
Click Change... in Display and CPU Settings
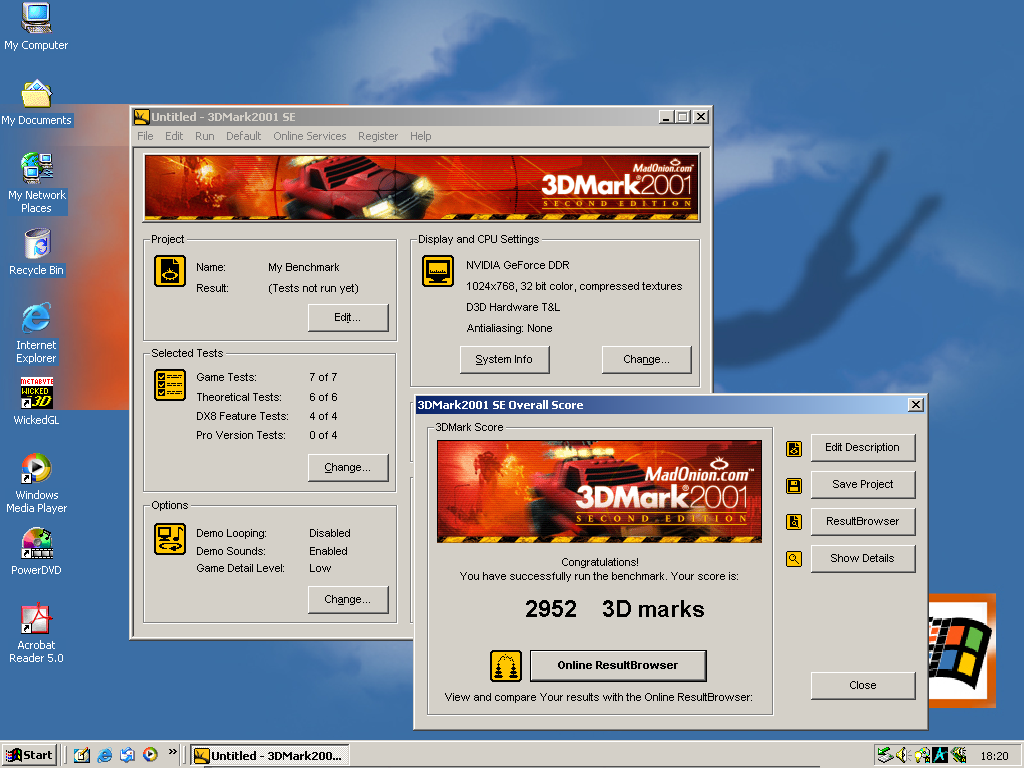[647, 360]
